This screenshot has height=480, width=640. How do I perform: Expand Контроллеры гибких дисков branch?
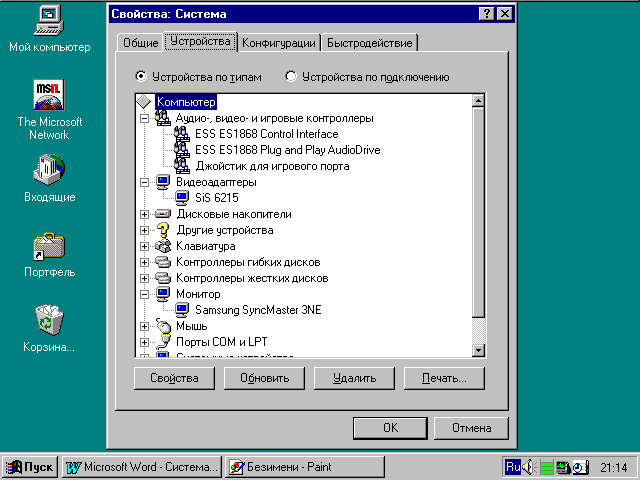pos(144,262)
